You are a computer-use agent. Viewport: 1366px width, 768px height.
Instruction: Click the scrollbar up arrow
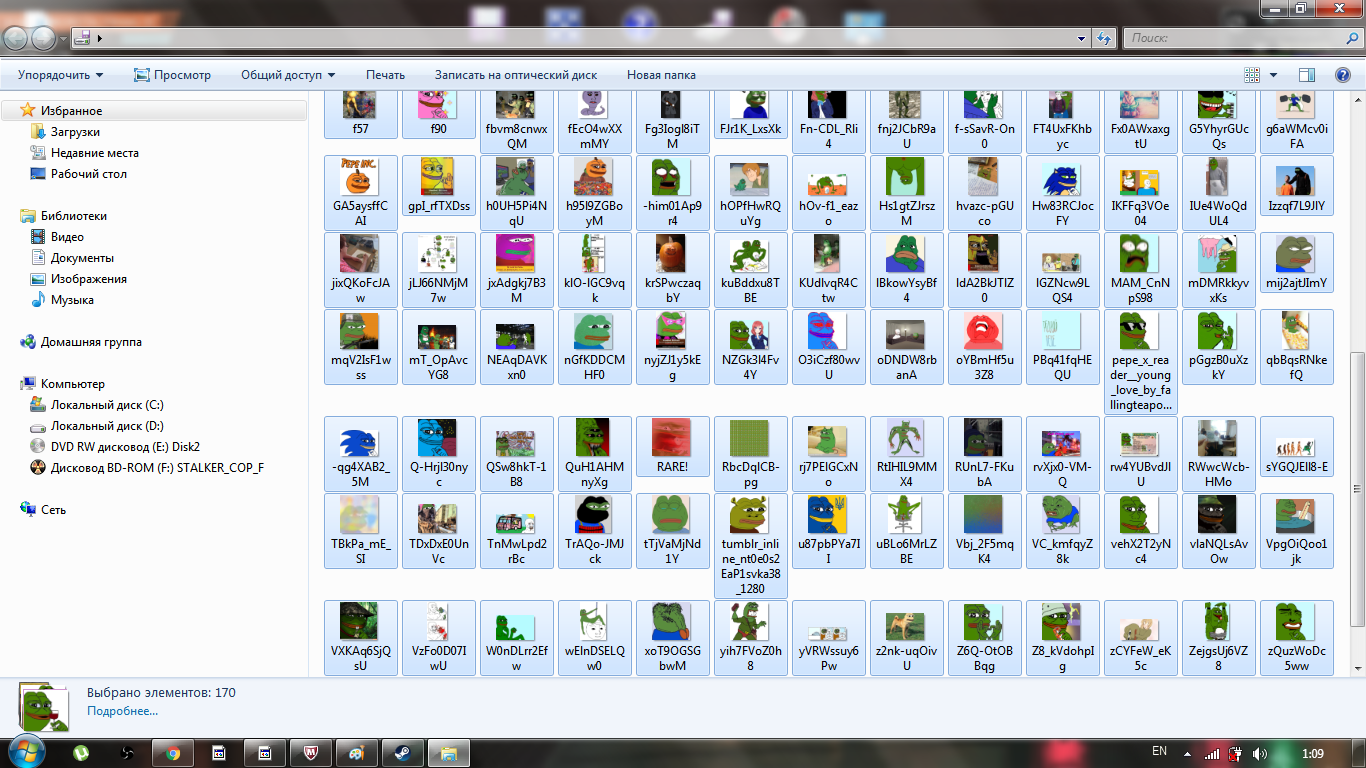1357,97
